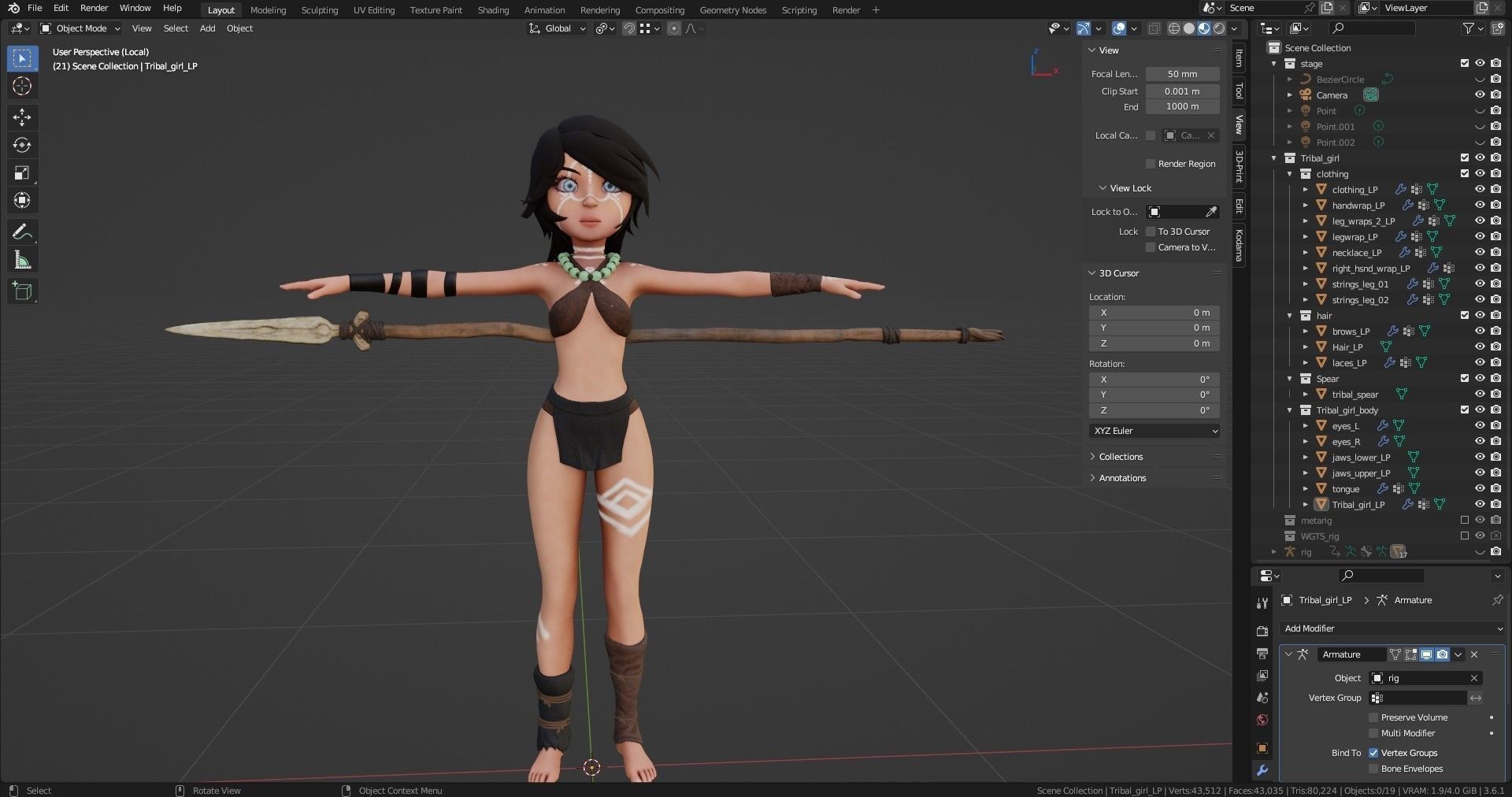1512x797 pixels.
Task: Open the Global transform orientation dropdown
Action: point(557,28)
